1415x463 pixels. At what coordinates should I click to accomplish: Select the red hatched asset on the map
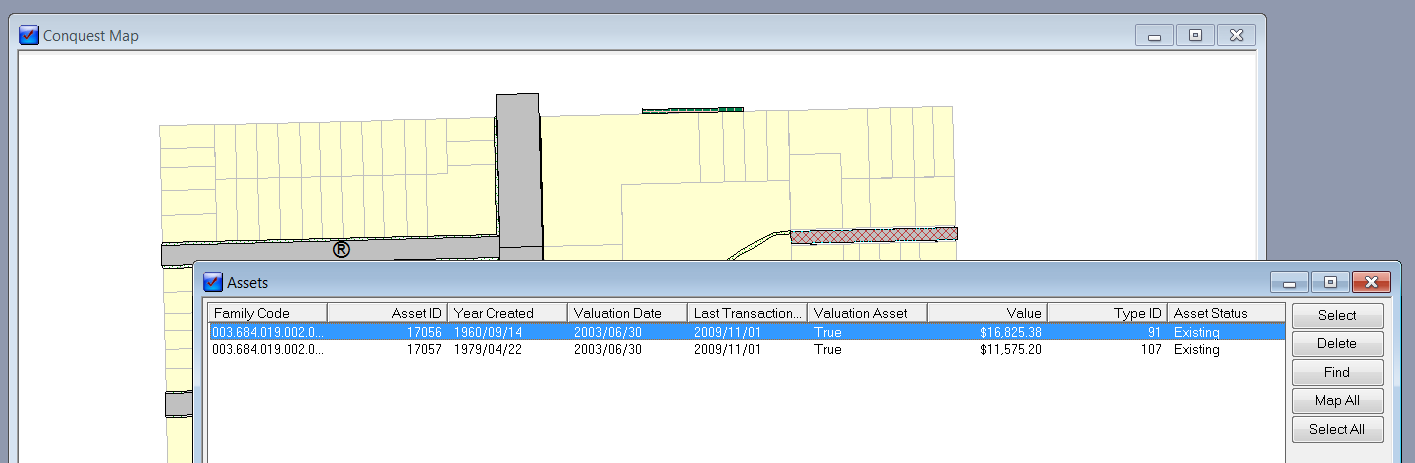[873, 236]
